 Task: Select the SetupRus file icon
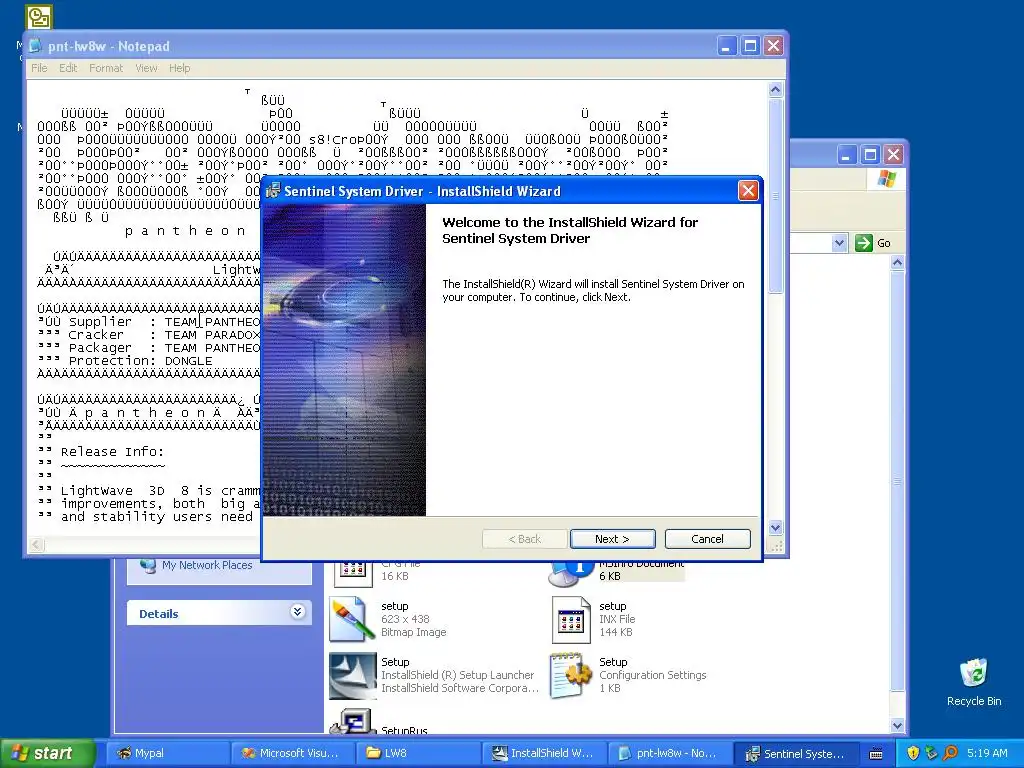[x=353, y=722]
